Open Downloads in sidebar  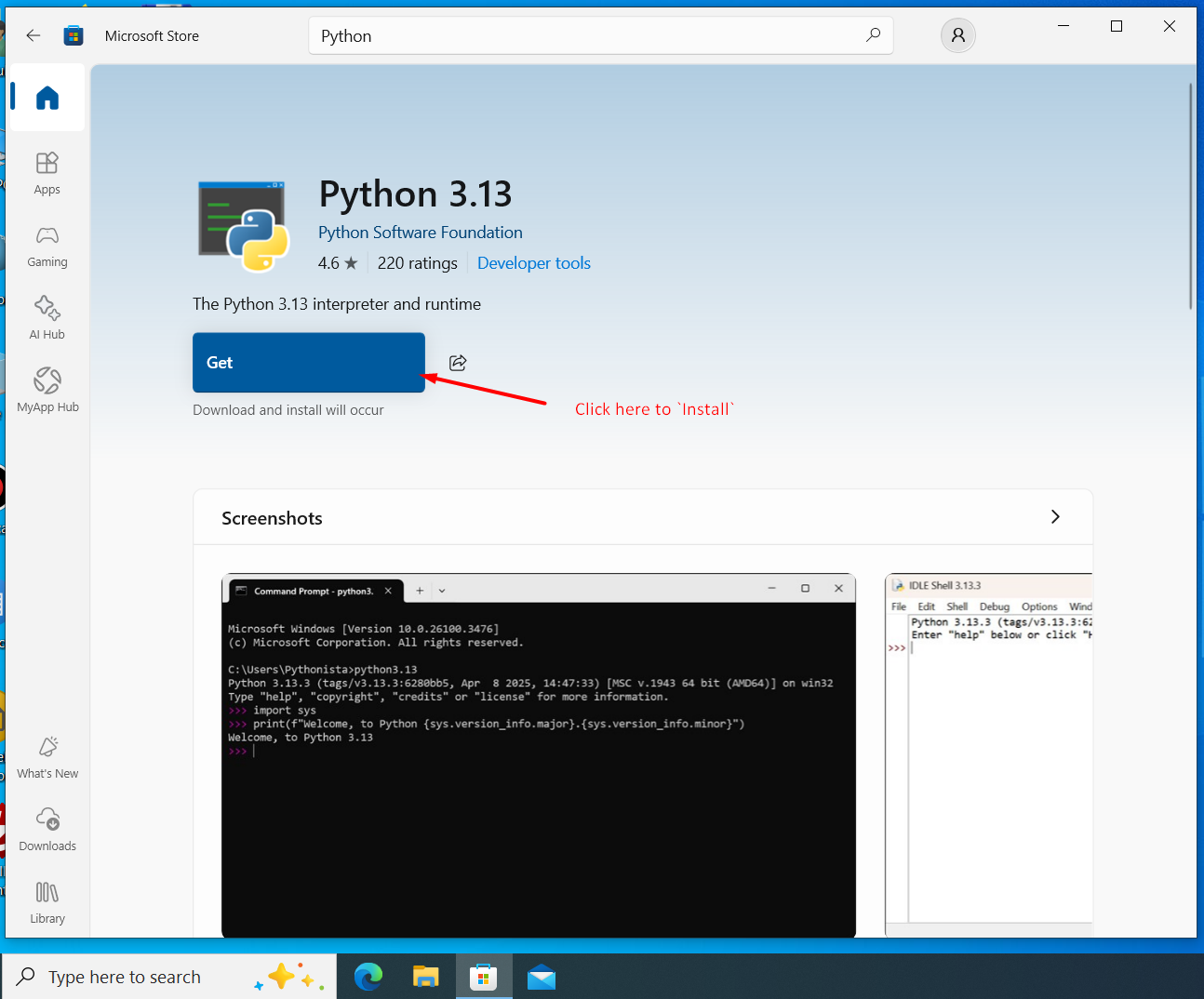(x=47, y=831)
